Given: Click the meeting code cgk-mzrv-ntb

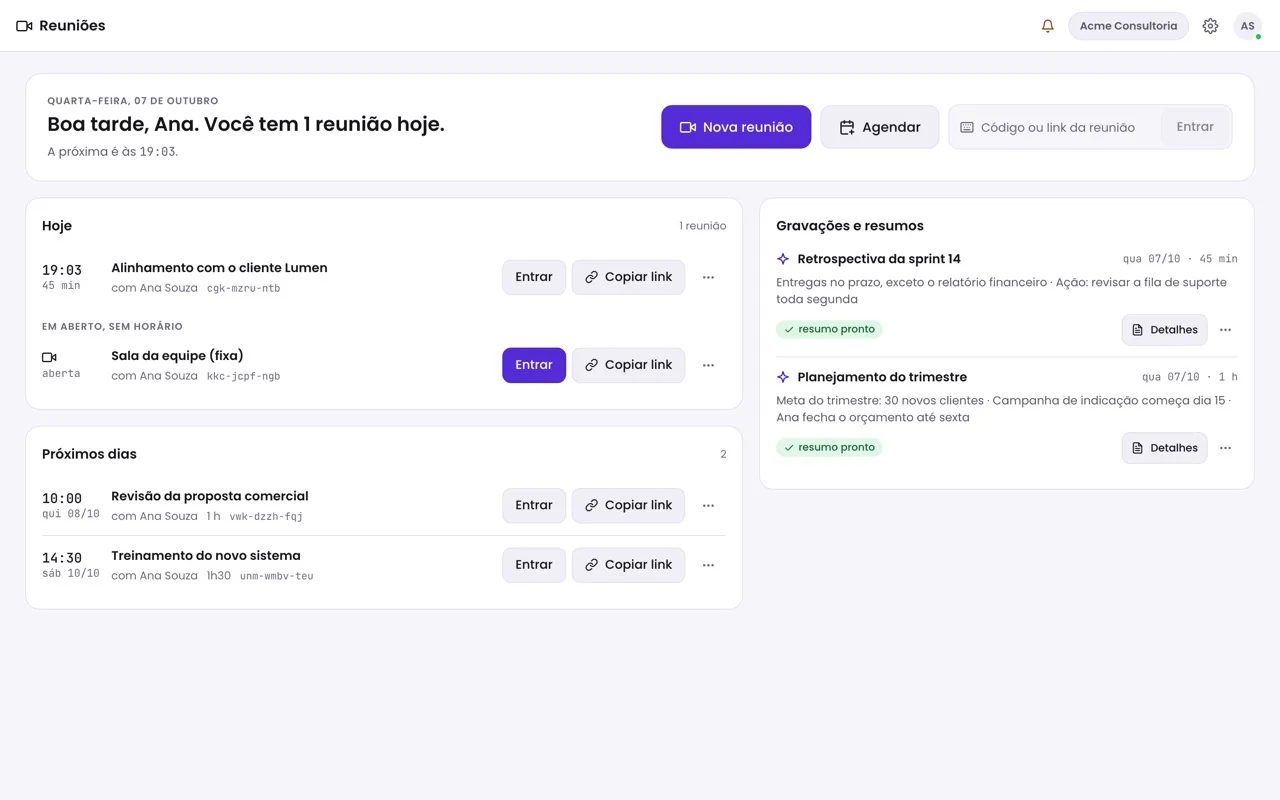Looking at the screenshot, I should (x=244, y=288).
